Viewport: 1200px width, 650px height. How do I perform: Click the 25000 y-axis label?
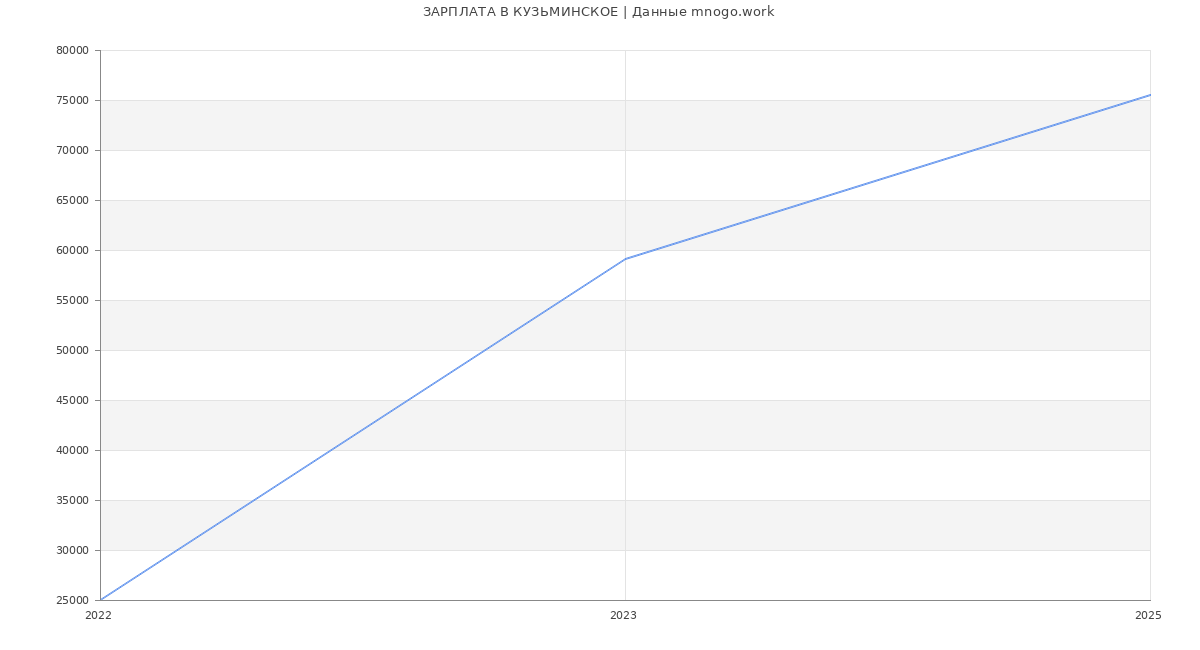[72, 600]
